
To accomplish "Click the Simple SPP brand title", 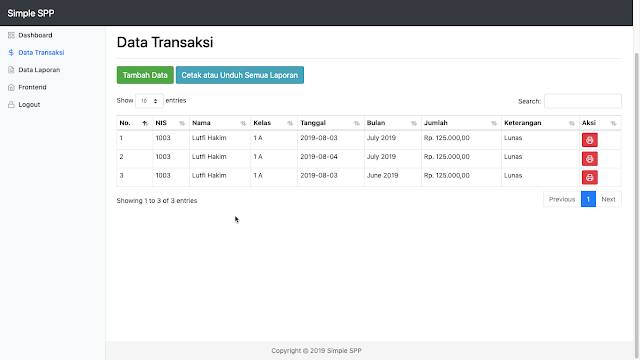I will [31, 13].
